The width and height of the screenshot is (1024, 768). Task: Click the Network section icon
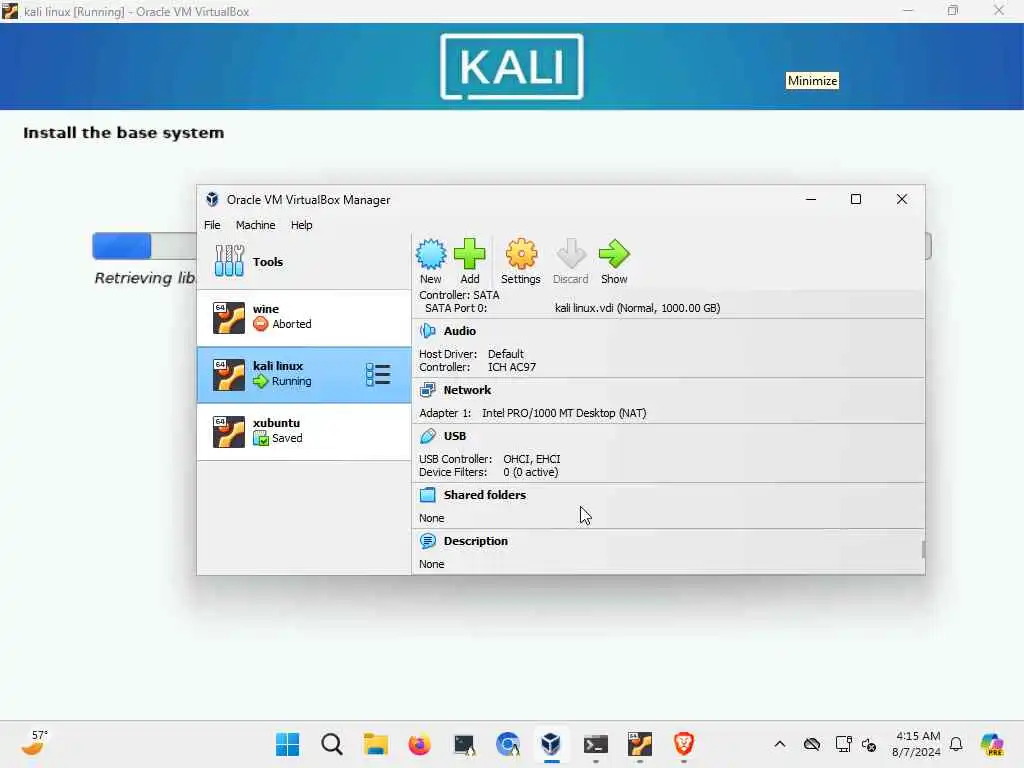(x=428, y=390)
